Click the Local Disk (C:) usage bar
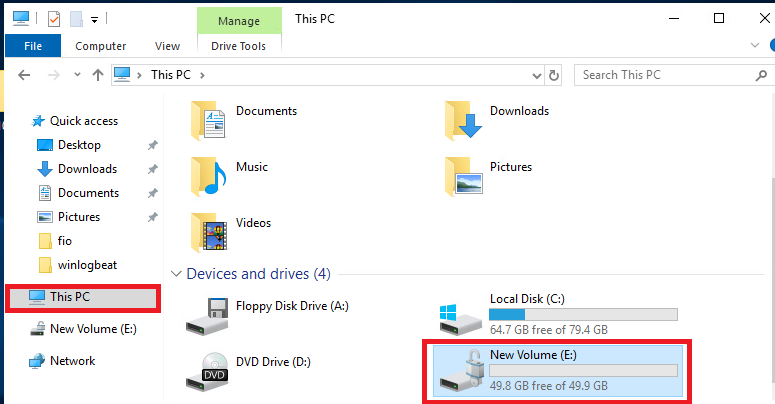Image resolution: width=775 pixels, height=404 pixels. [x=583, y=314]
